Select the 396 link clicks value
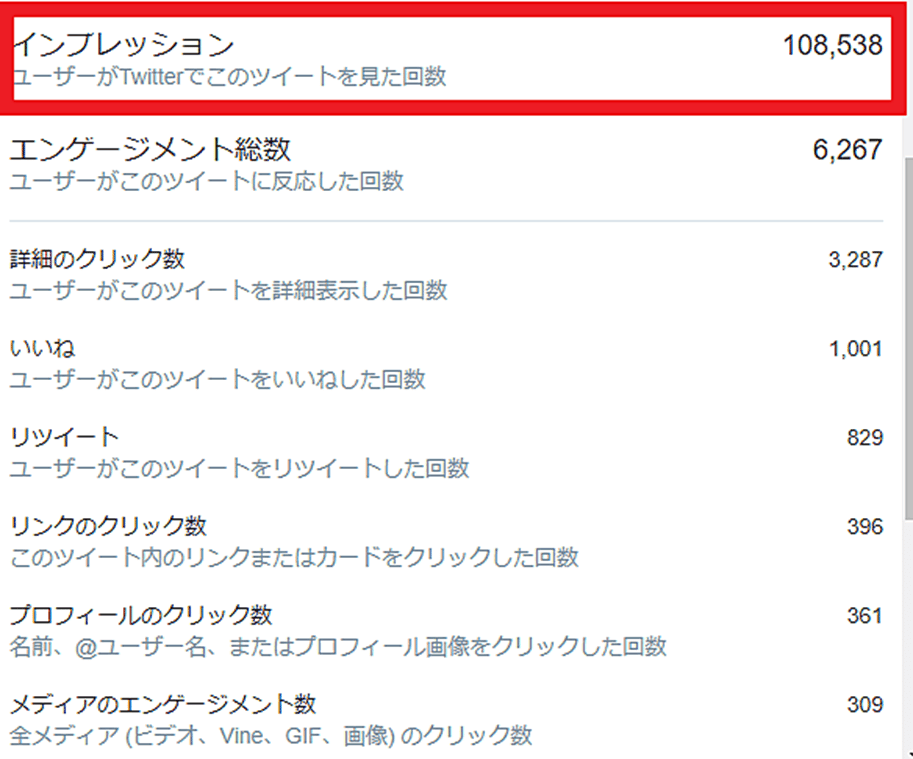 point(864,526)
